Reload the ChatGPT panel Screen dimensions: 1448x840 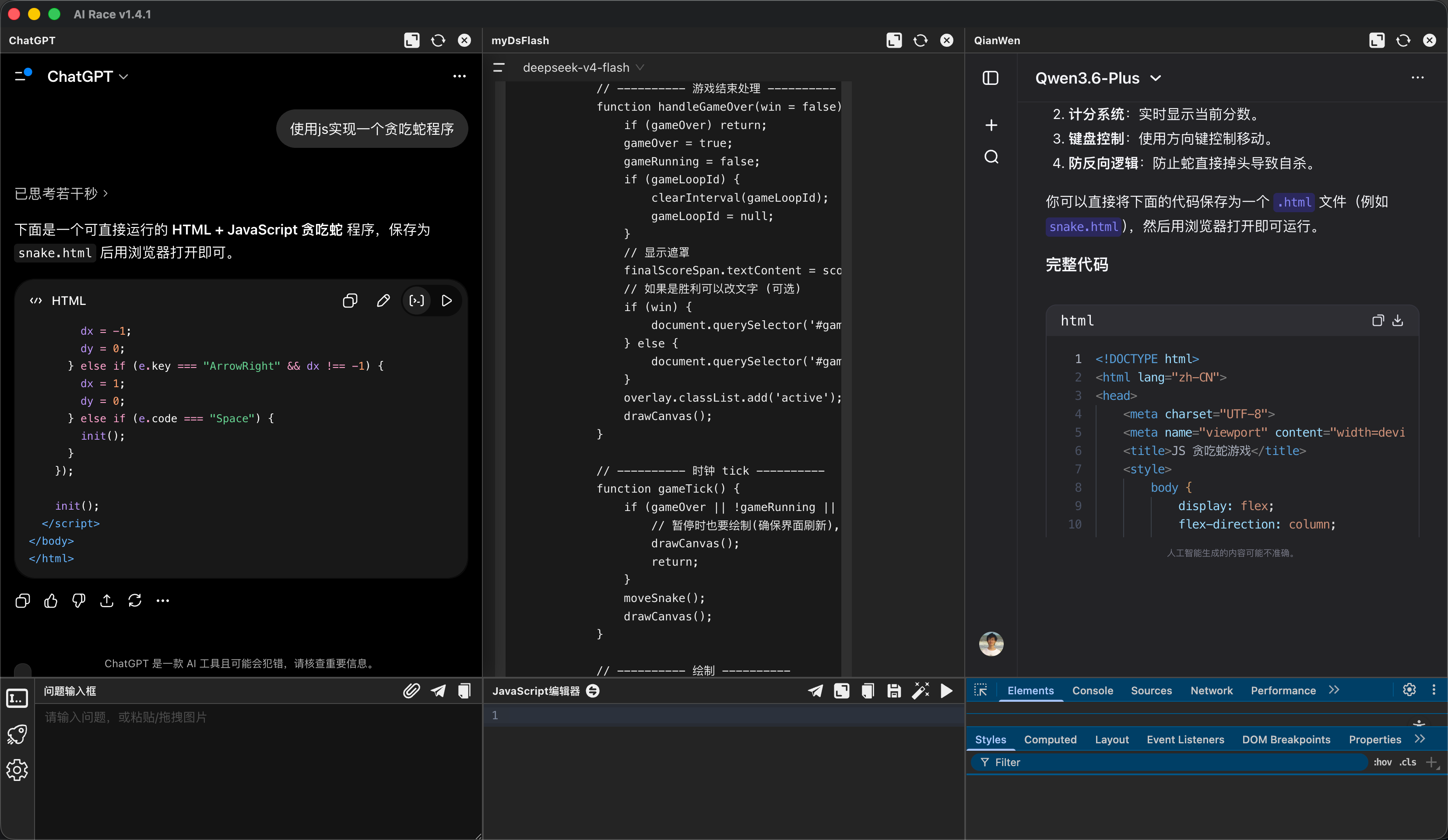pos(438,40)
